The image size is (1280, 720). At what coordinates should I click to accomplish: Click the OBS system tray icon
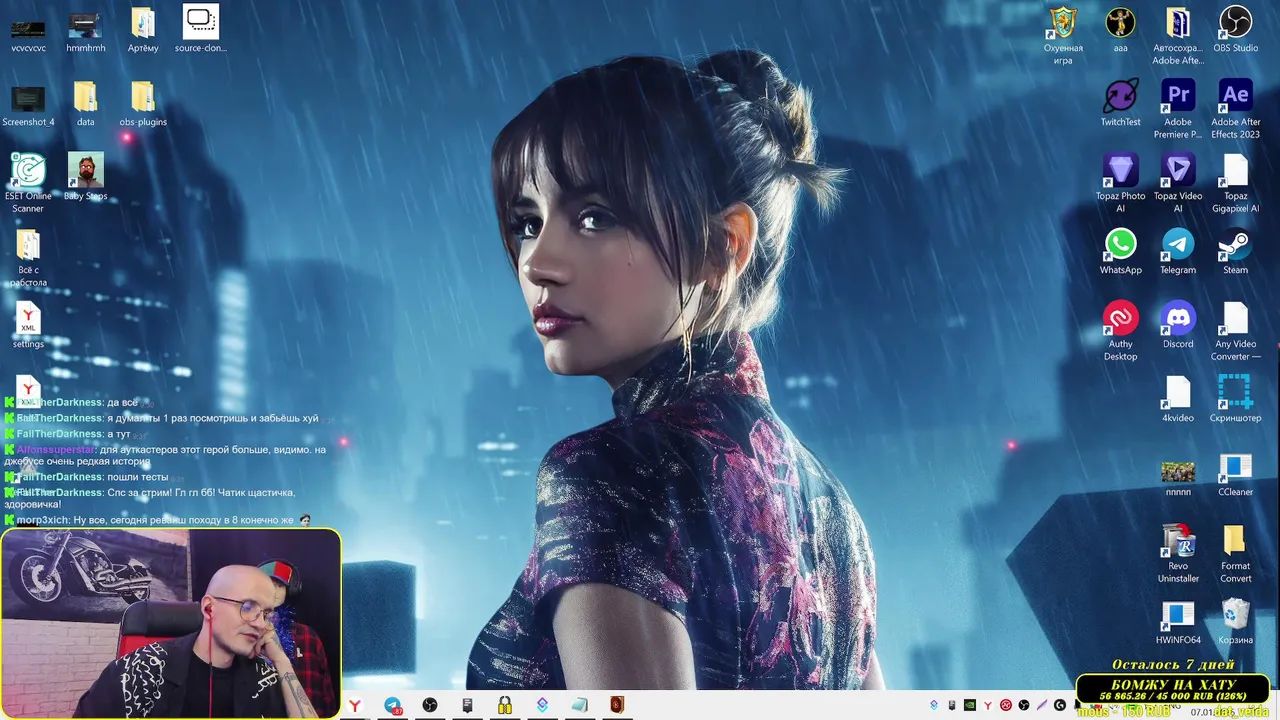(x=1024, y=705)
